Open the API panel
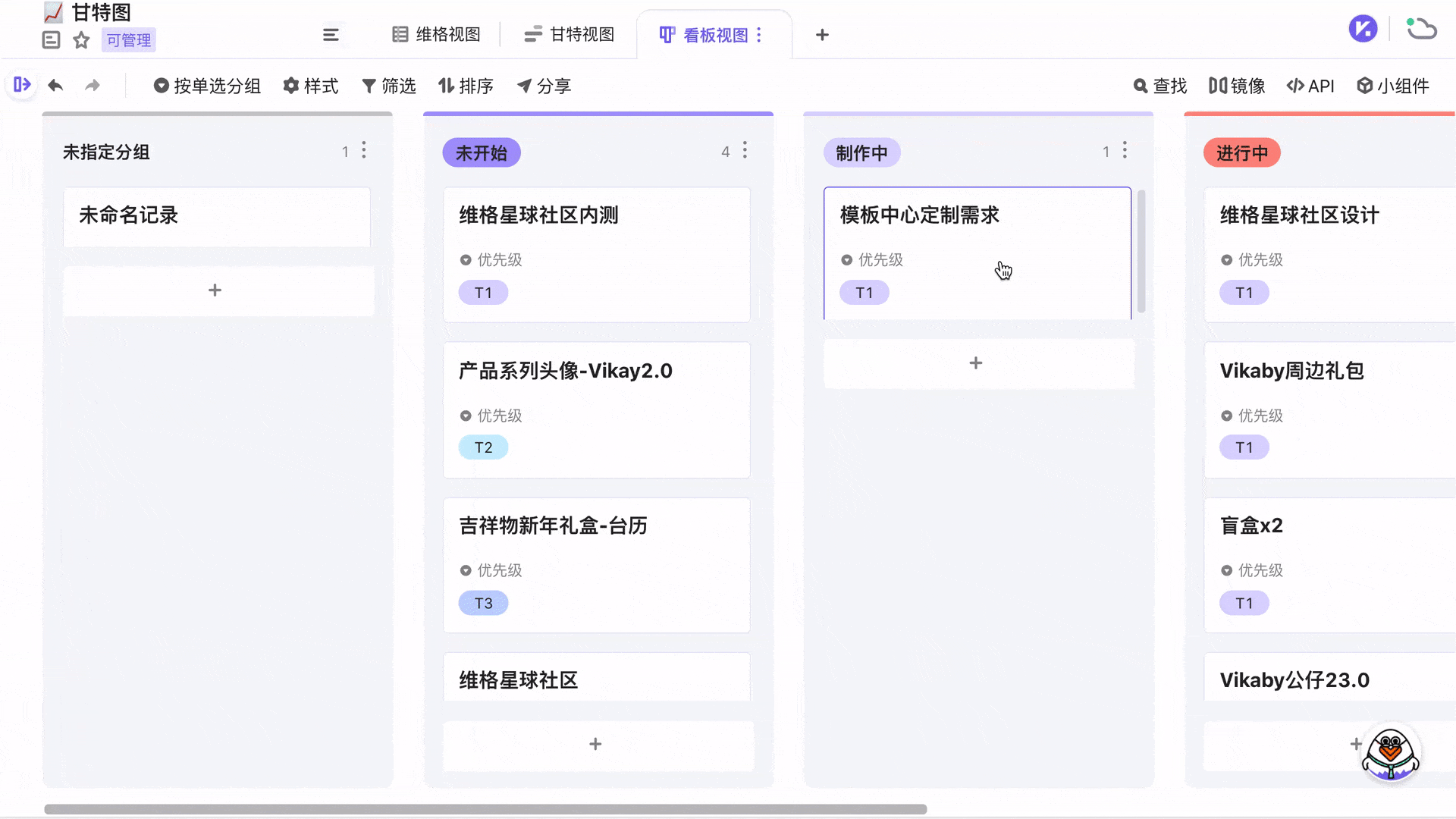 [x=1310, y=86]
